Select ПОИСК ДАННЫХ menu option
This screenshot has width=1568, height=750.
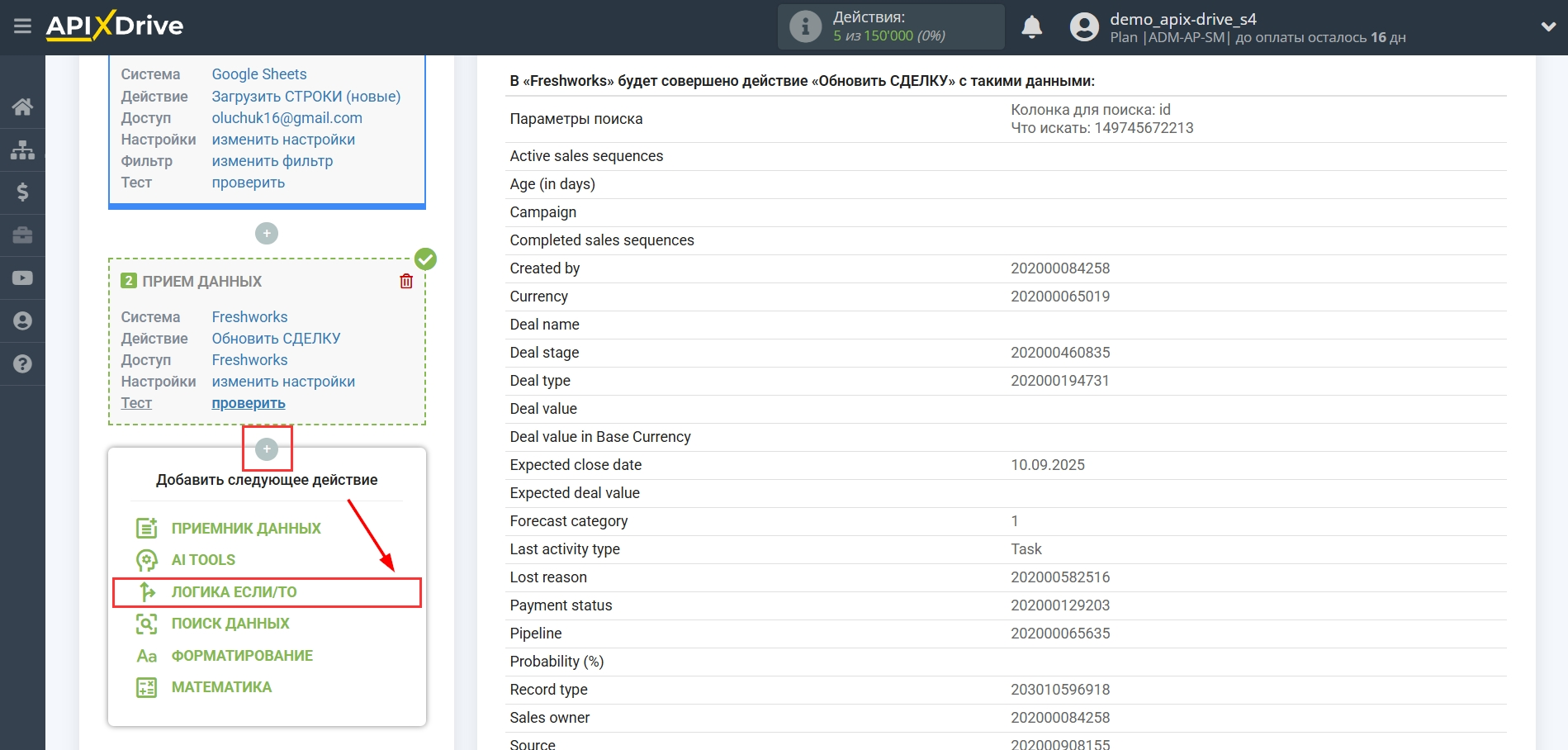[x=230, y=624]
